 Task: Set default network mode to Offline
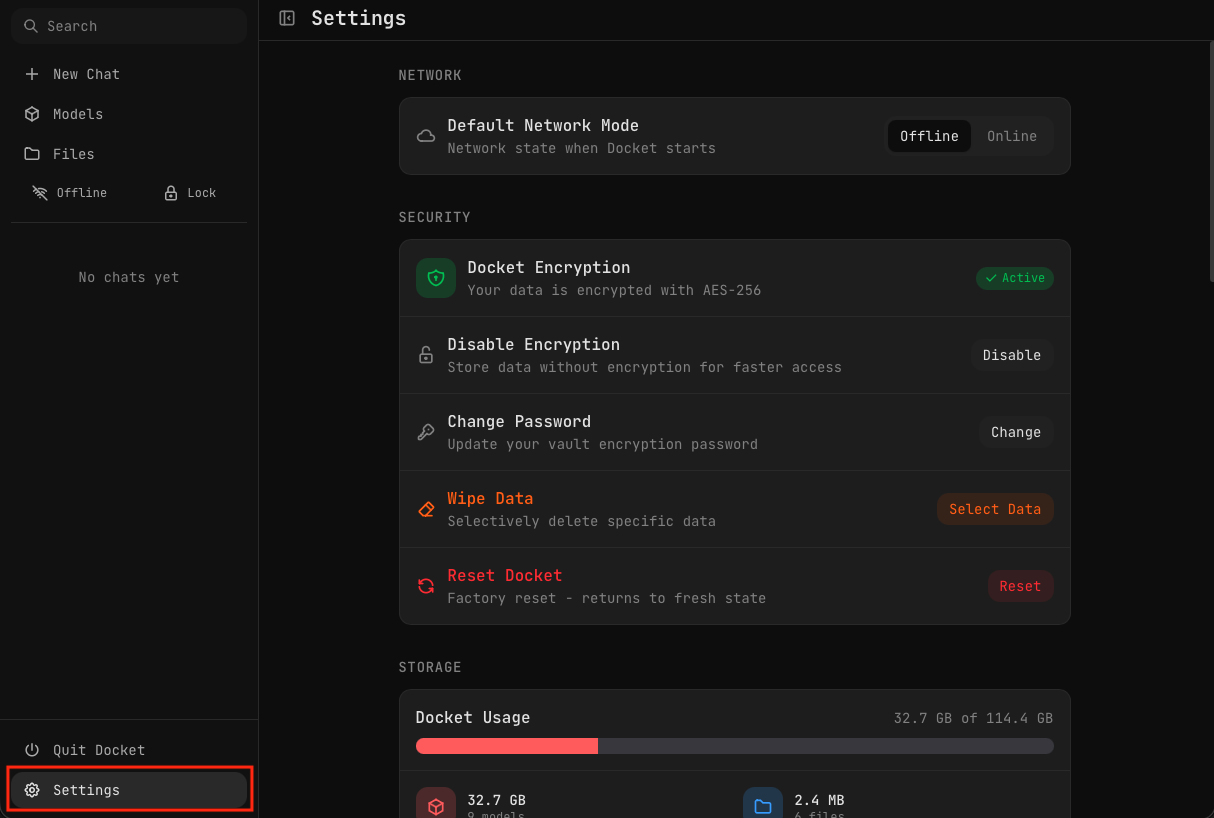coord(929,136)
